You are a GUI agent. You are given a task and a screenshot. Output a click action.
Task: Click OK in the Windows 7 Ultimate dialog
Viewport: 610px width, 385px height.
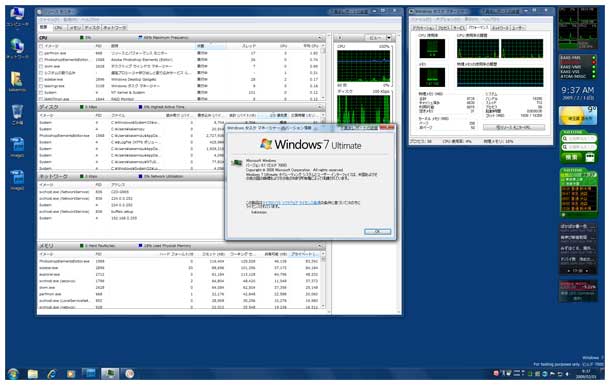[377, 231]
